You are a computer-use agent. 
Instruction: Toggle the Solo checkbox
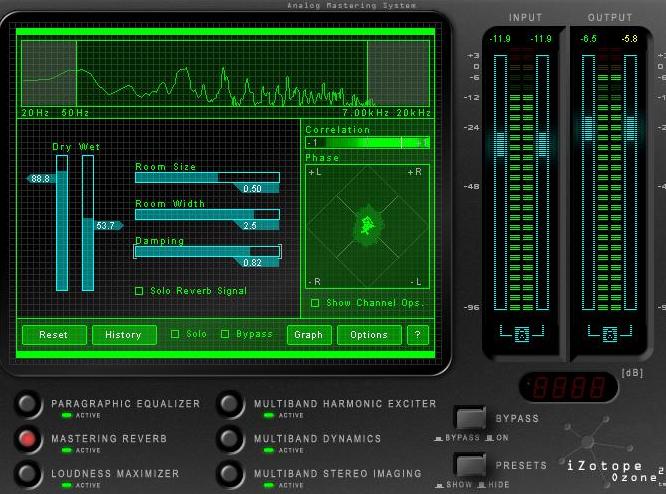tap(175, 334)
